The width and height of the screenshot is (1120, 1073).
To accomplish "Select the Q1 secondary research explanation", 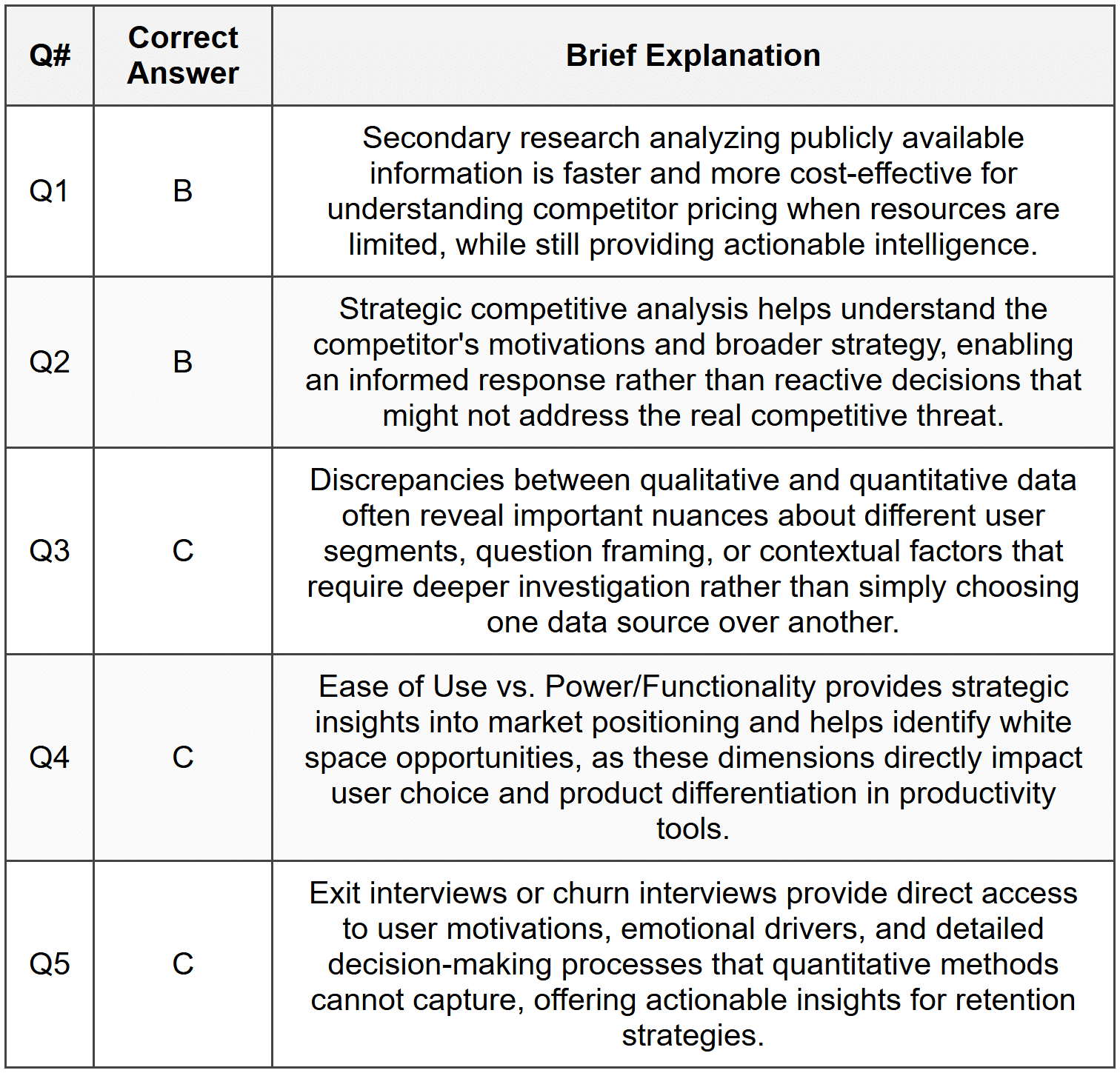I will click(693, 191).
